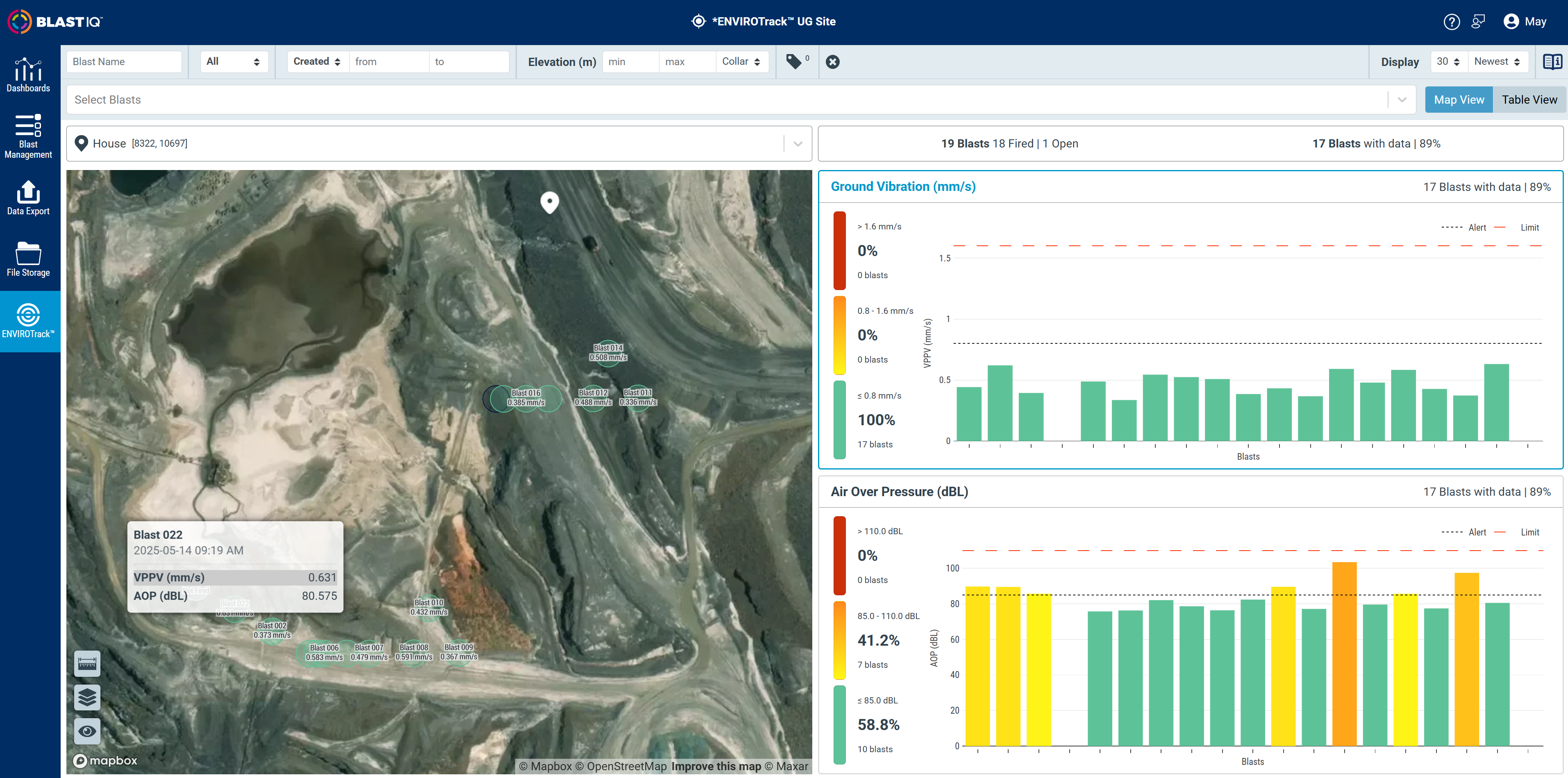Click the Blast 016 map marker
1568x778 pixels.
(x=526, y=398)
